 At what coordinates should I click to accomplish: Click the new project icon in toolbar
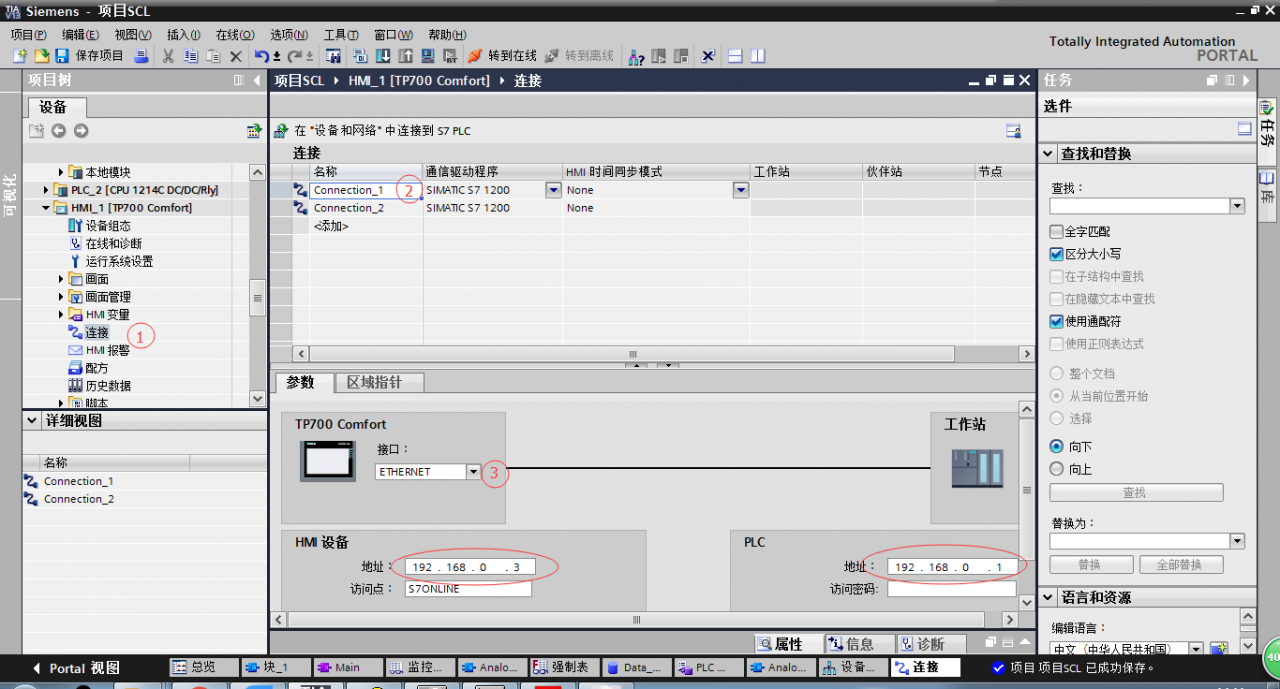(19, 56)
